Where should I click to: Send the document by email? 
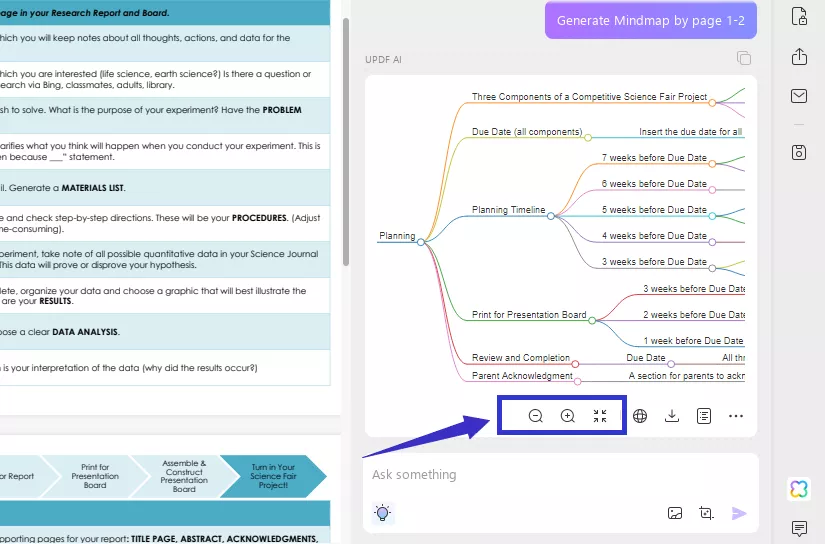point(799,96)
